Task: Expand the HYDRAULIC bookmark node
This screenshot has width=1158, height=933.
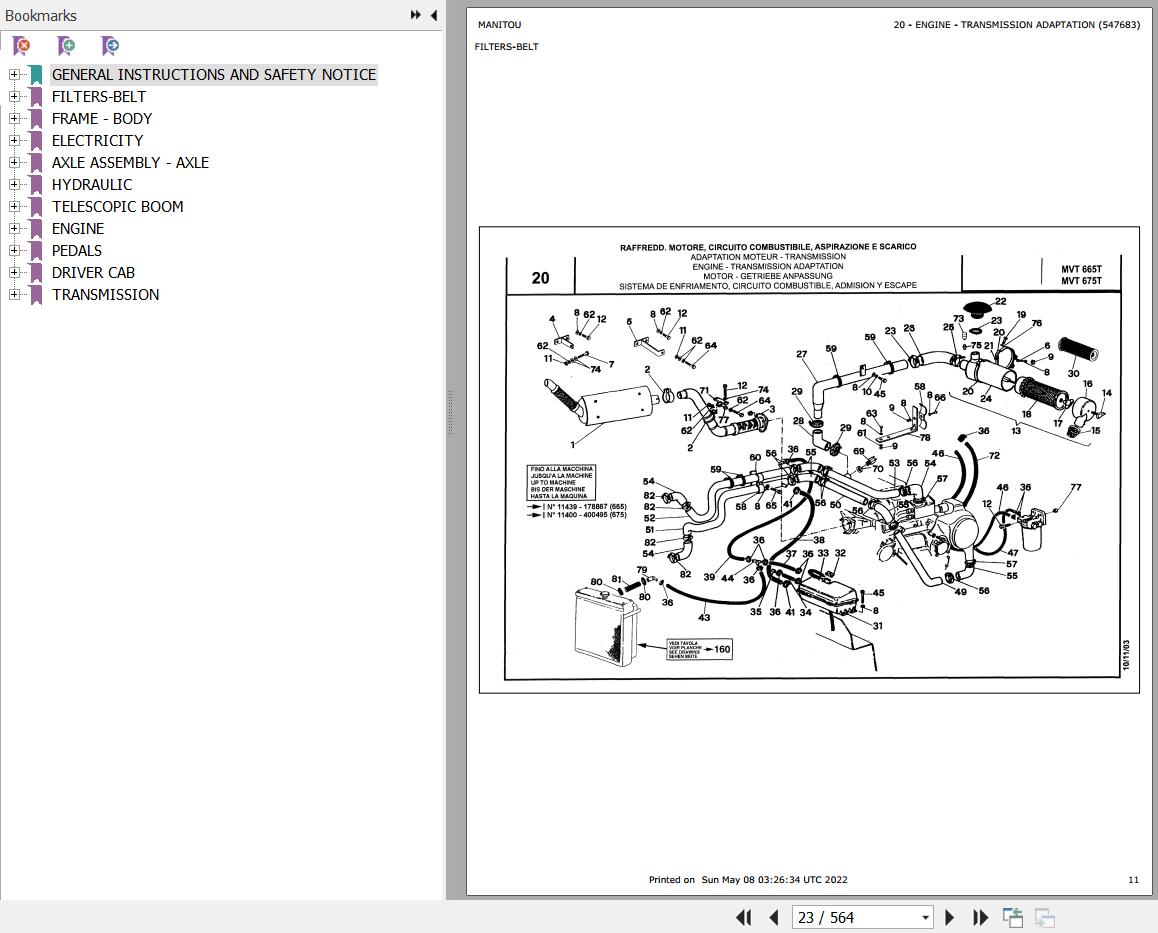Action: pyautogui.click(x=14, y=185)
